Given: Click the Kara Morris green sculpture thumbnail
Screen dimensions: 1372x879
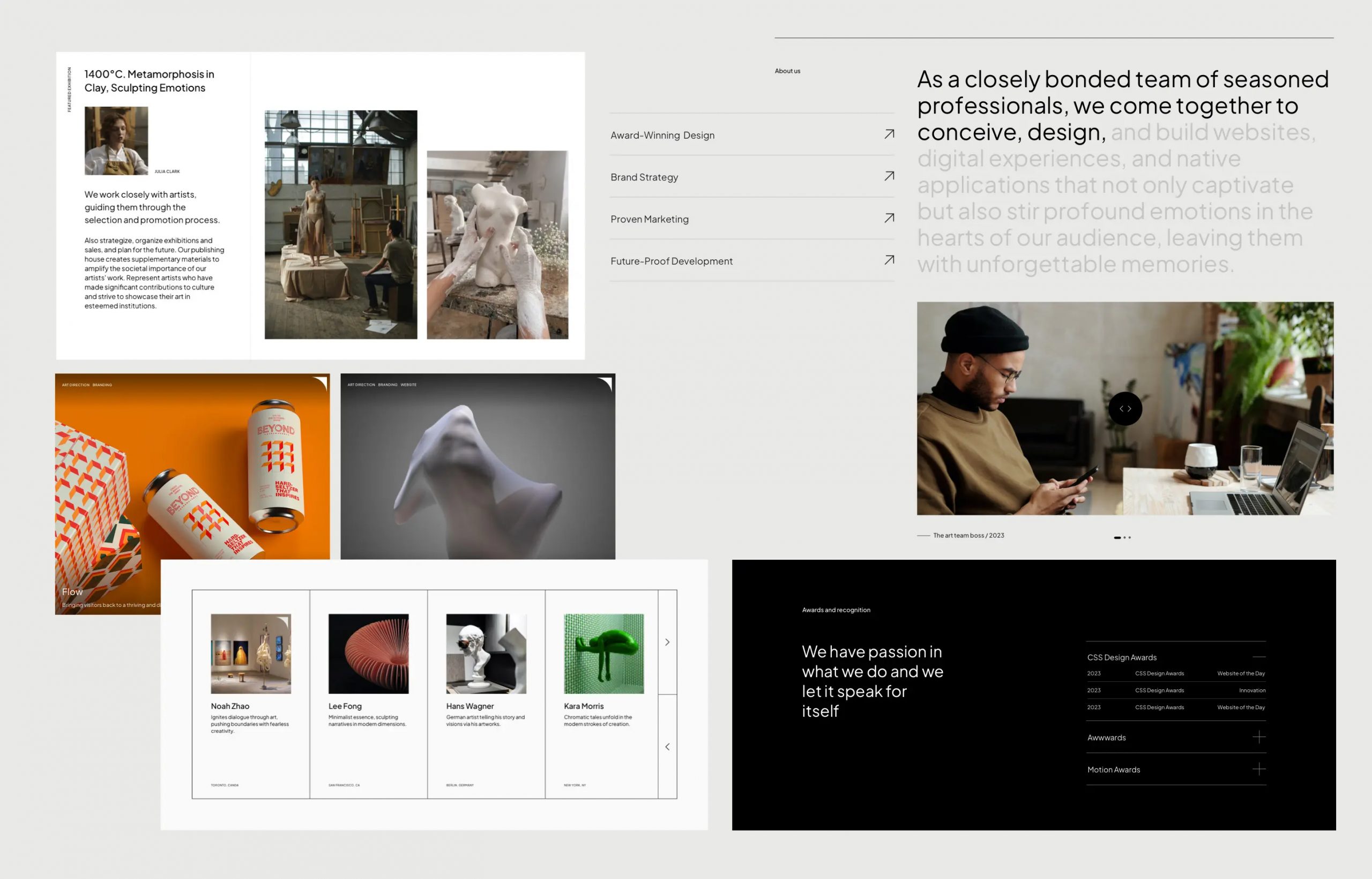Looking at the screenshot, I should [603, 653].
